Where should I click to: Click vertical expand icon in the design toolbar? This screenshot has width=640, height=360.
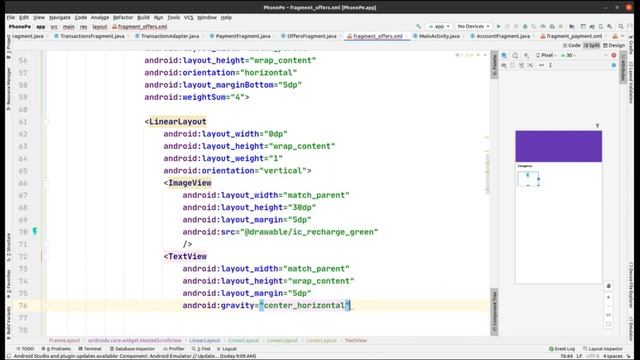pos(551,65)
